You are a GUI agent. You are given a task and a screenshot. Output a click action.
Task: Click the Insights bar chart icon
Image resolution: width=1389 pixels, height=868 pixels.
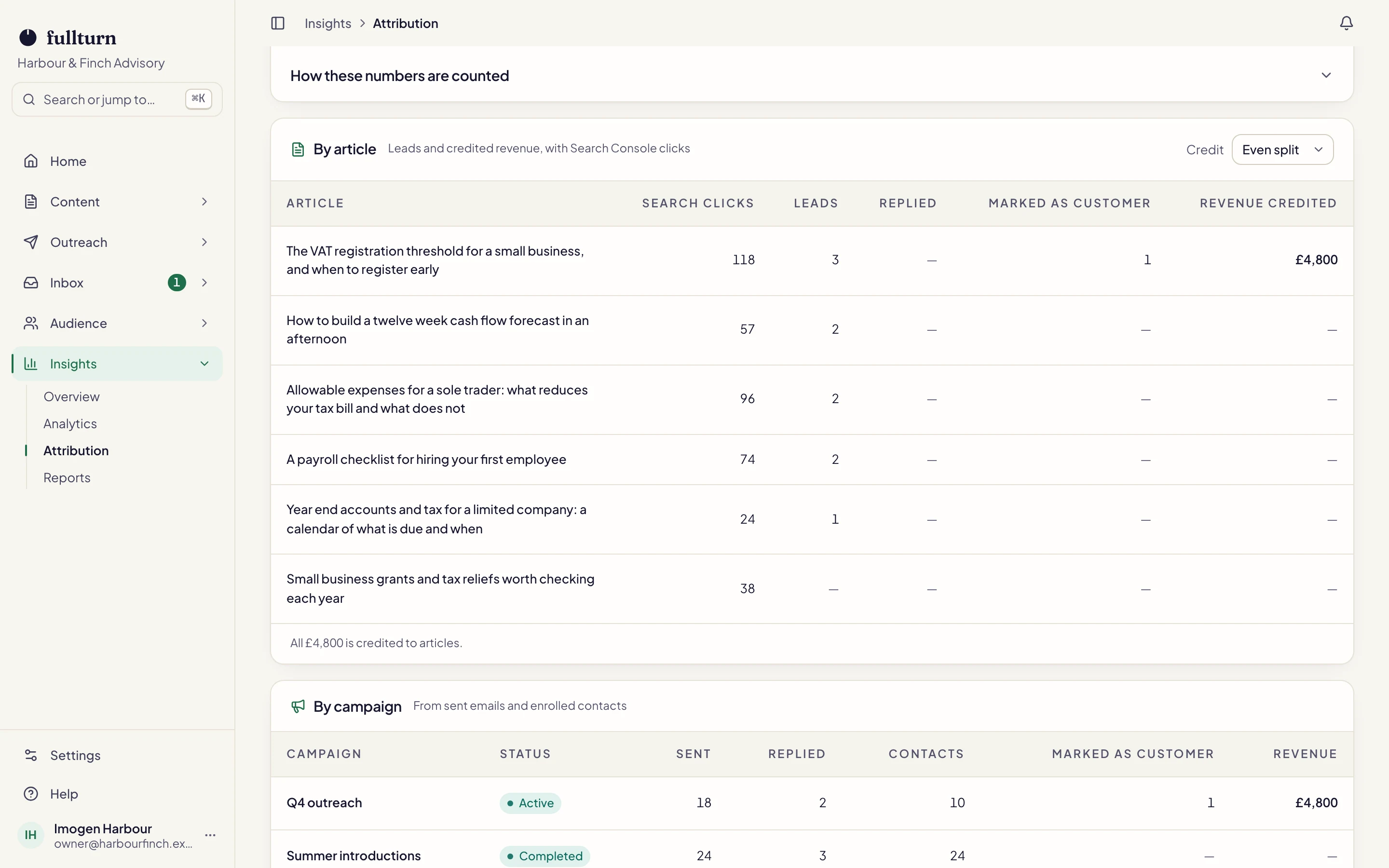[31, 364]
